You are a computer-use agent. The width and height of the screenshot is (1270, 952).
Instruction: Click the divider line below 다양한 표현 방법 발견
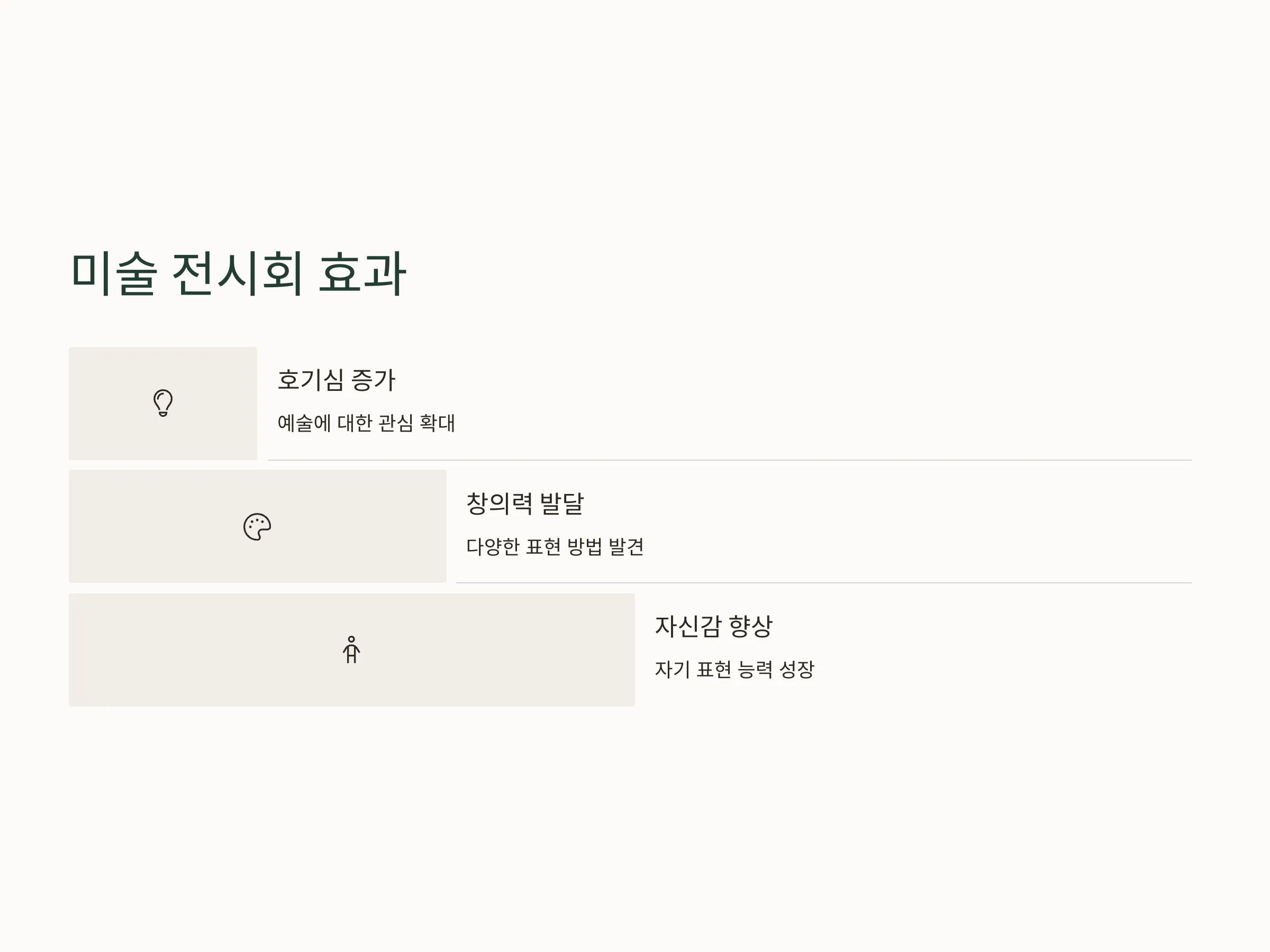824,583
